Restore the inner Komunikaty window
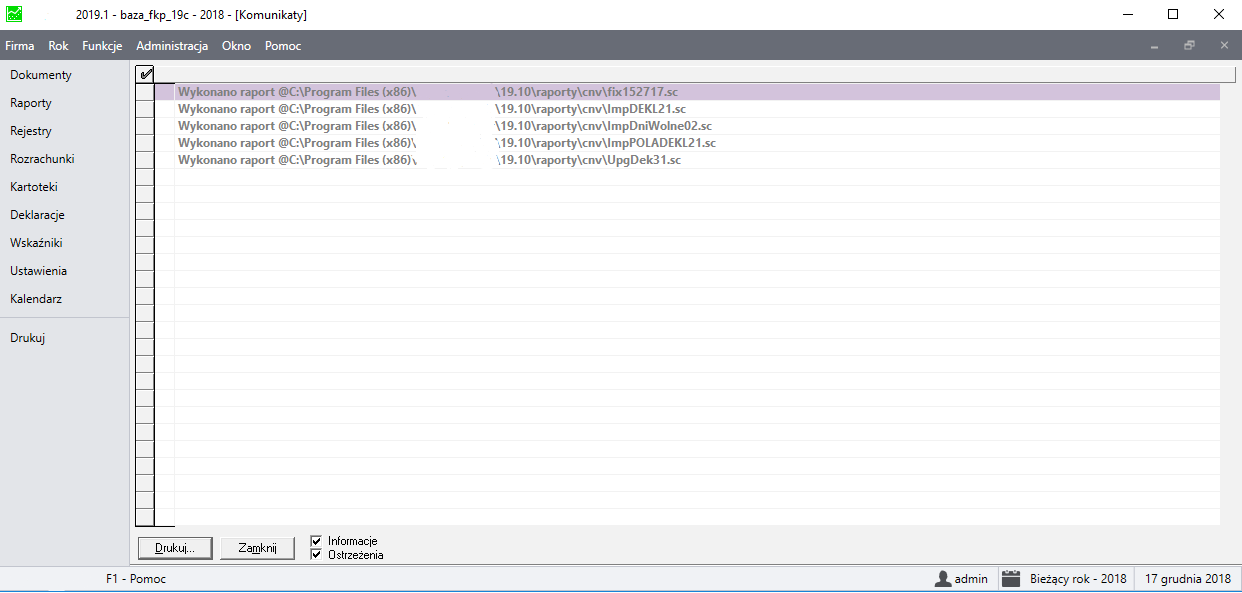The height and width of the screenshot is (593, 1242). tap(1189, 46)
